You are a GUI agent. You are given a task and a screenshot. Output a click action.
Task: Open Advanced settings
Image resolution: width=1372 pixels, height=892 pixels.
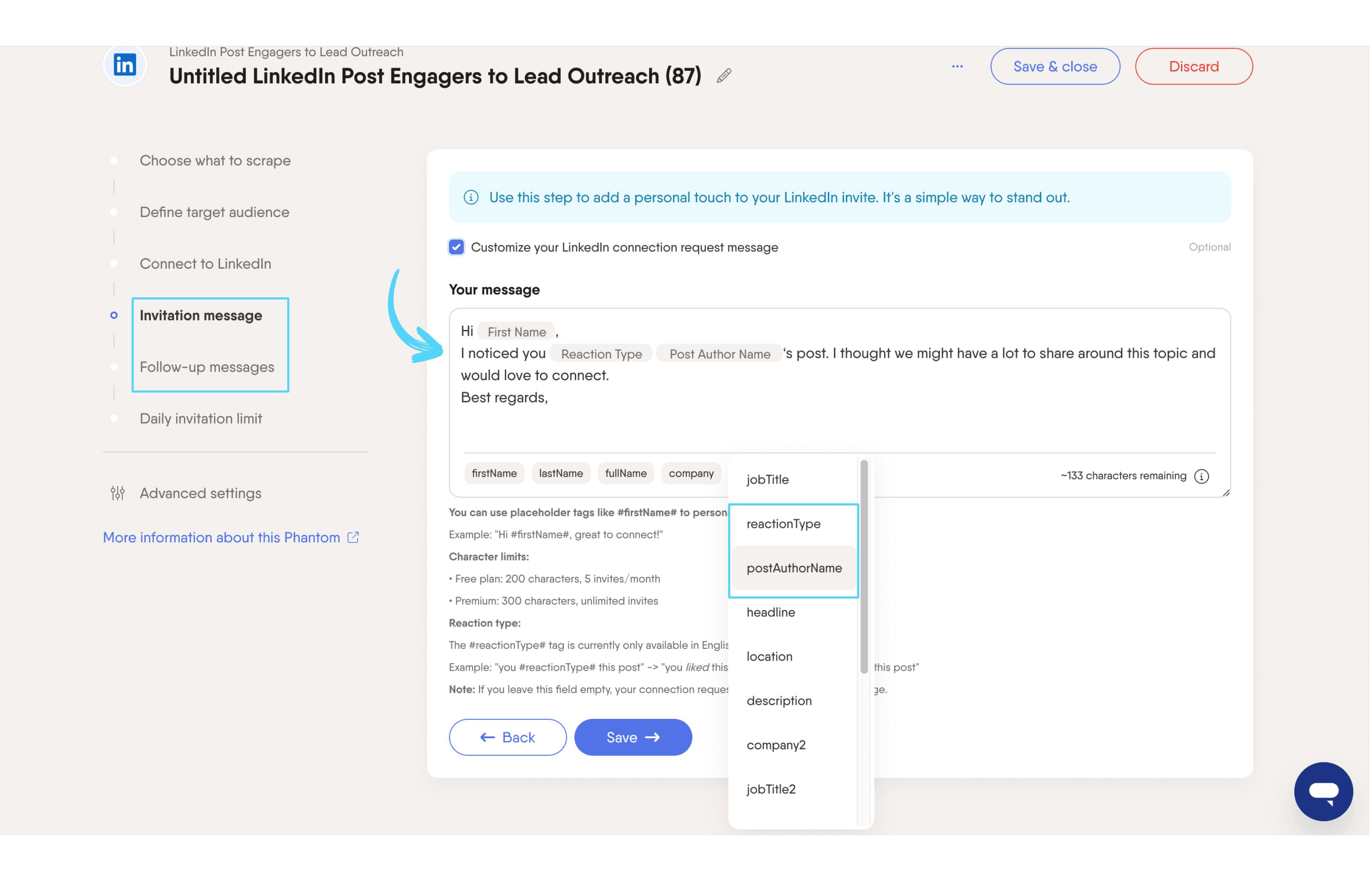click(201, 493)
